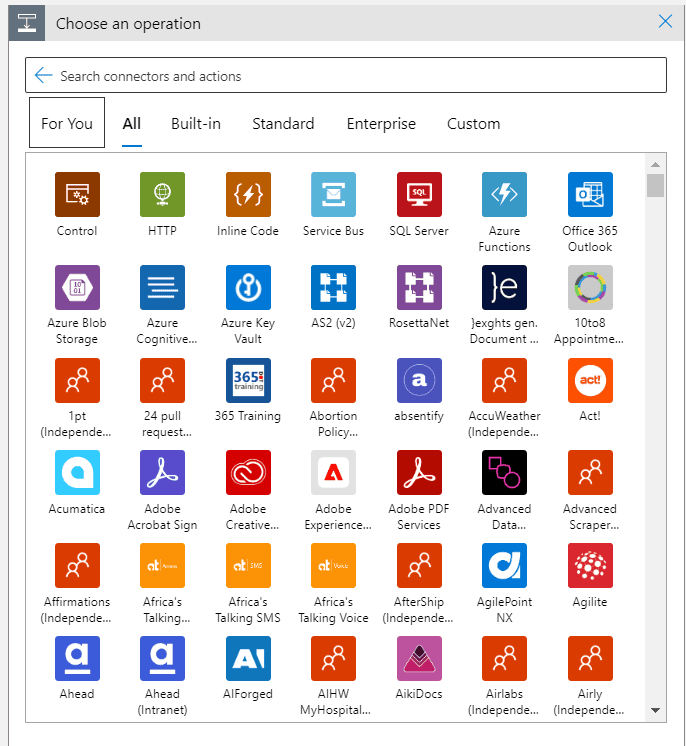This screenshot has height=746, width=686.
Task: Select the Service Bus connector
Action: click(x=333, y=194)
